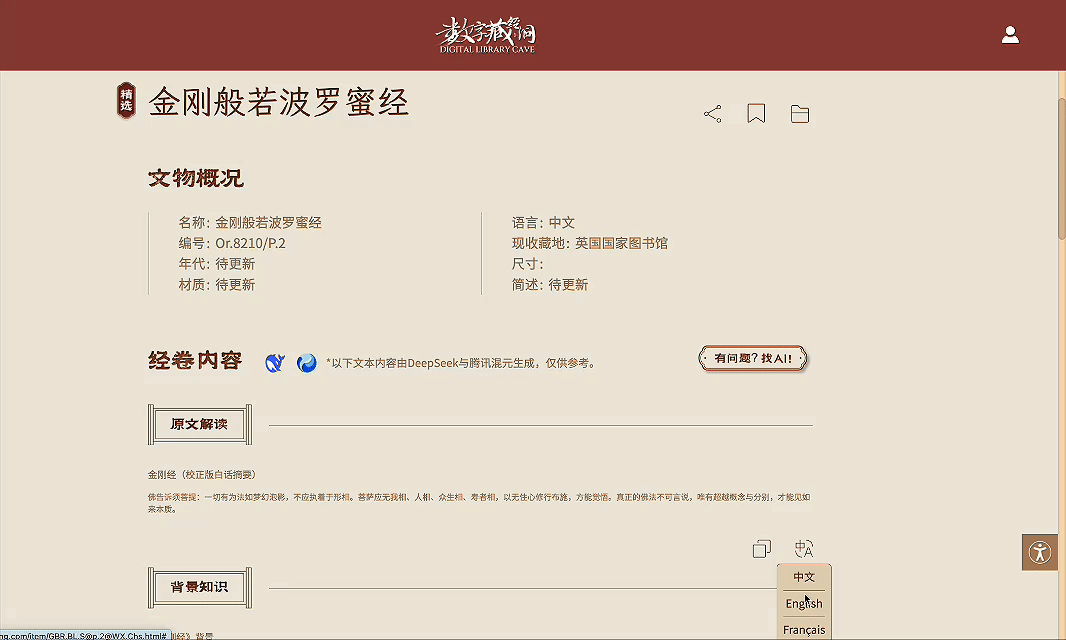The width and height of the screenshot is (1066, 640).
Task: Pick Français from the language list
Action: [804, 630]
